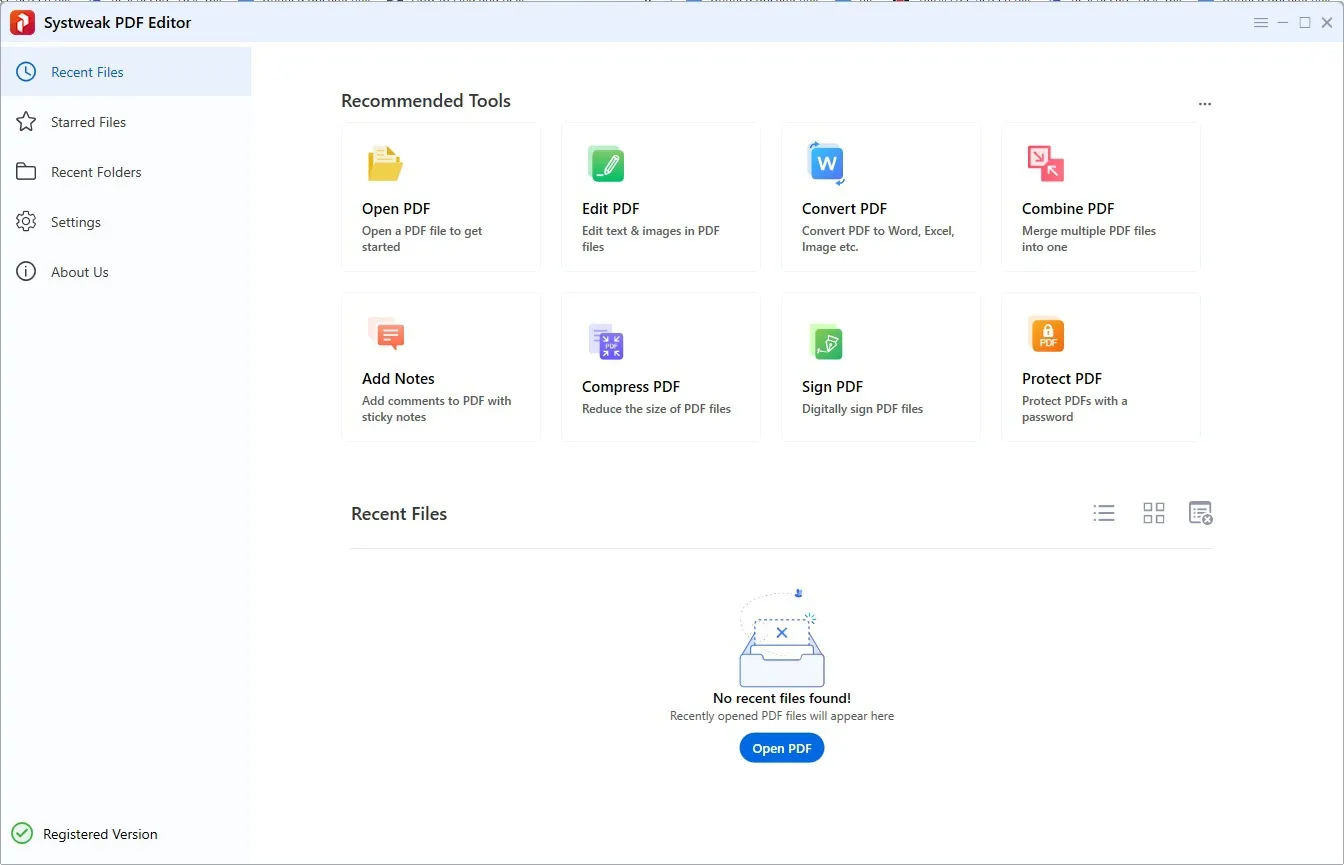Click the Protect PDF card title

point(1062,379)
